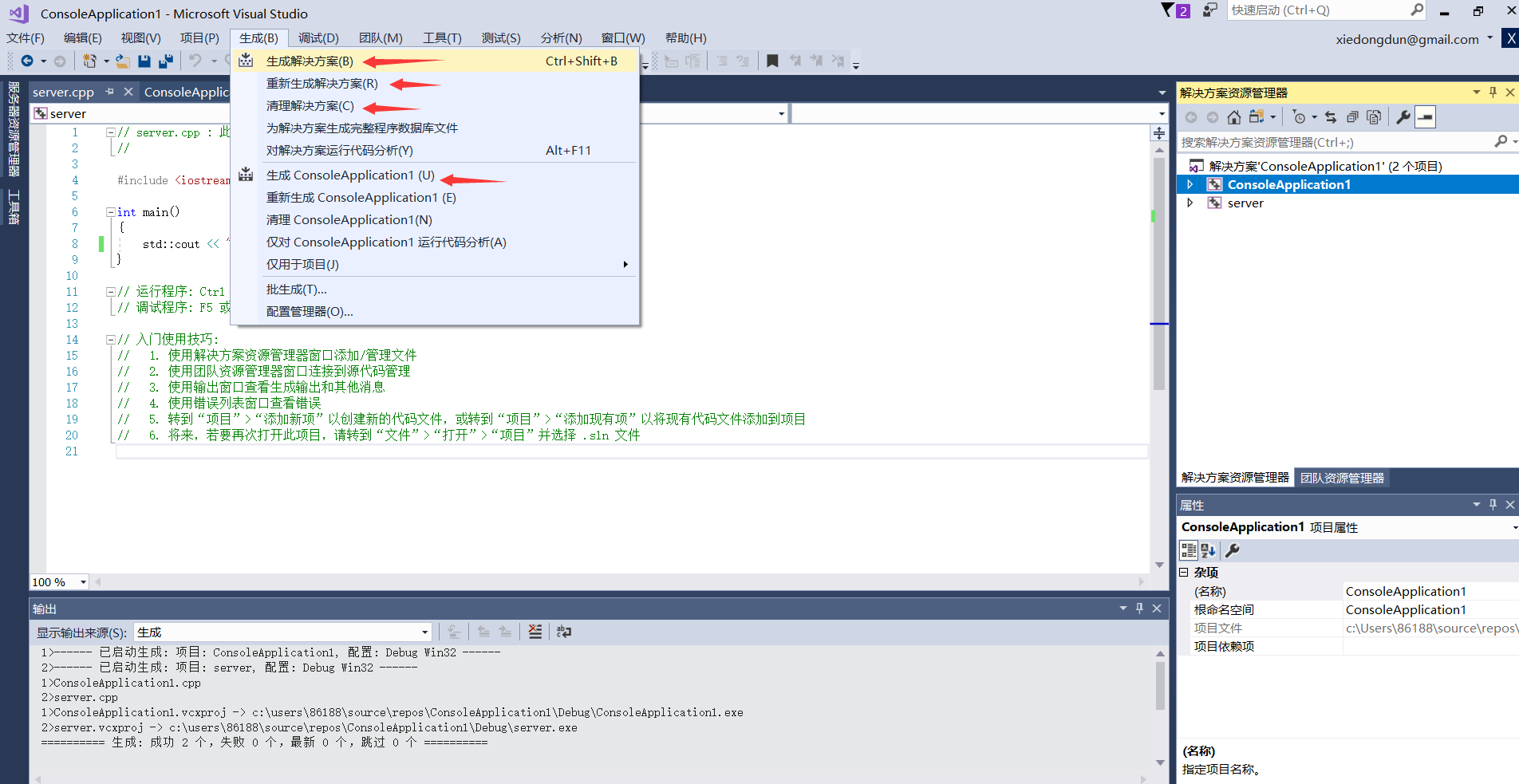Viewport: 1519px width, 784px height.
Task: Open the output source dropdown showing 生成
Action: click(424, 632)
